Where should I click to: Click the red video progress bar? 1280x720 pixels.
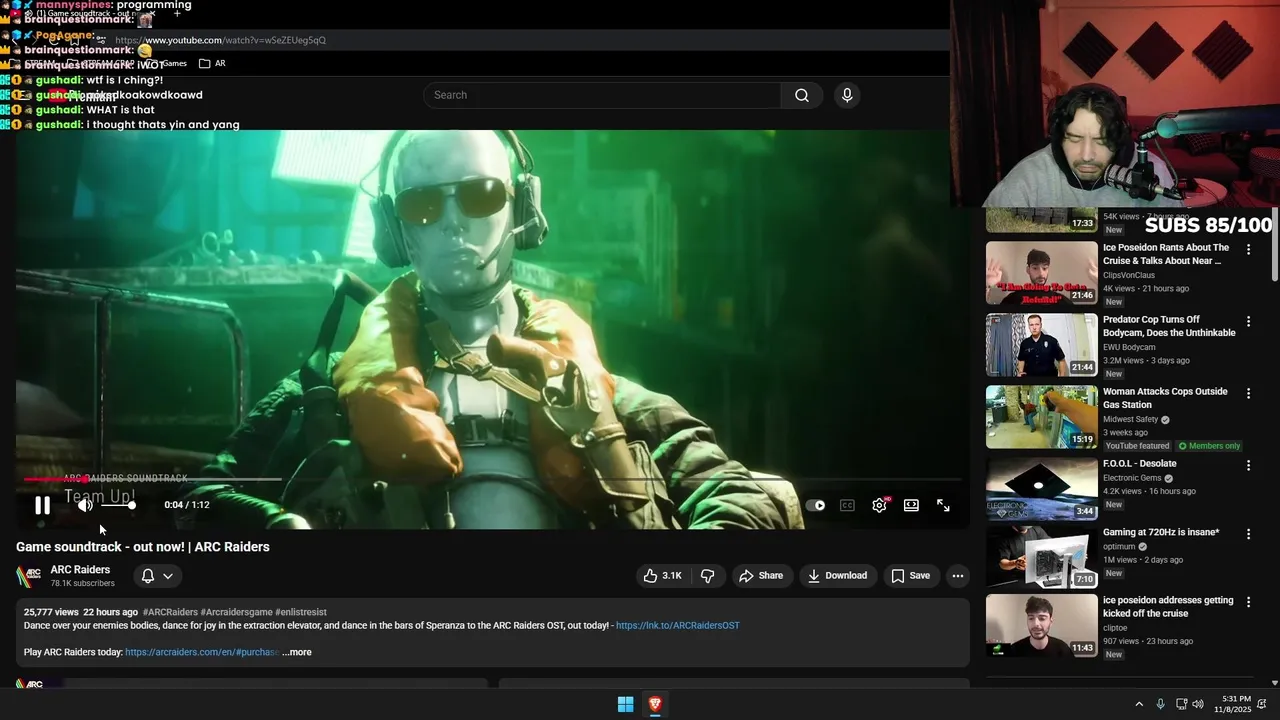(55, 479)
